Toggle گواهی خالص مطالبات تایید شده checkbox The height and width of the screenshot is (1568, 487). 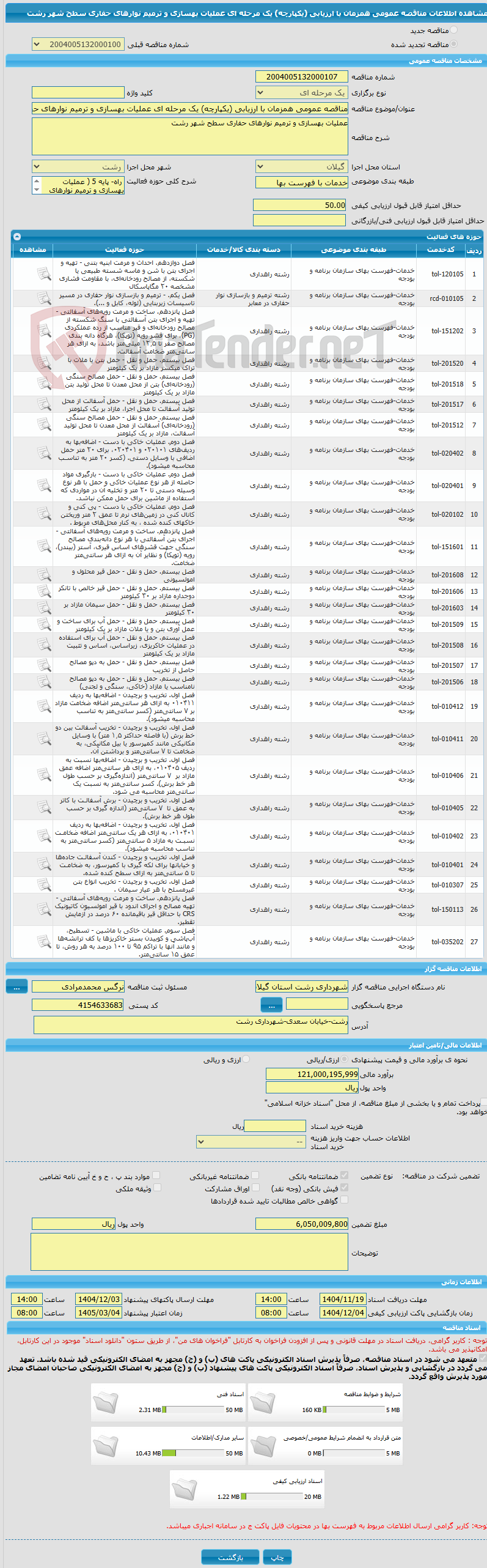tap(344, 1199)
